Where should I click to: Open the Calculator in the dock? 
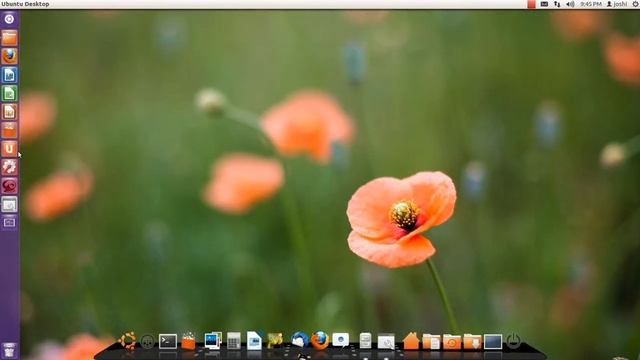233,341
